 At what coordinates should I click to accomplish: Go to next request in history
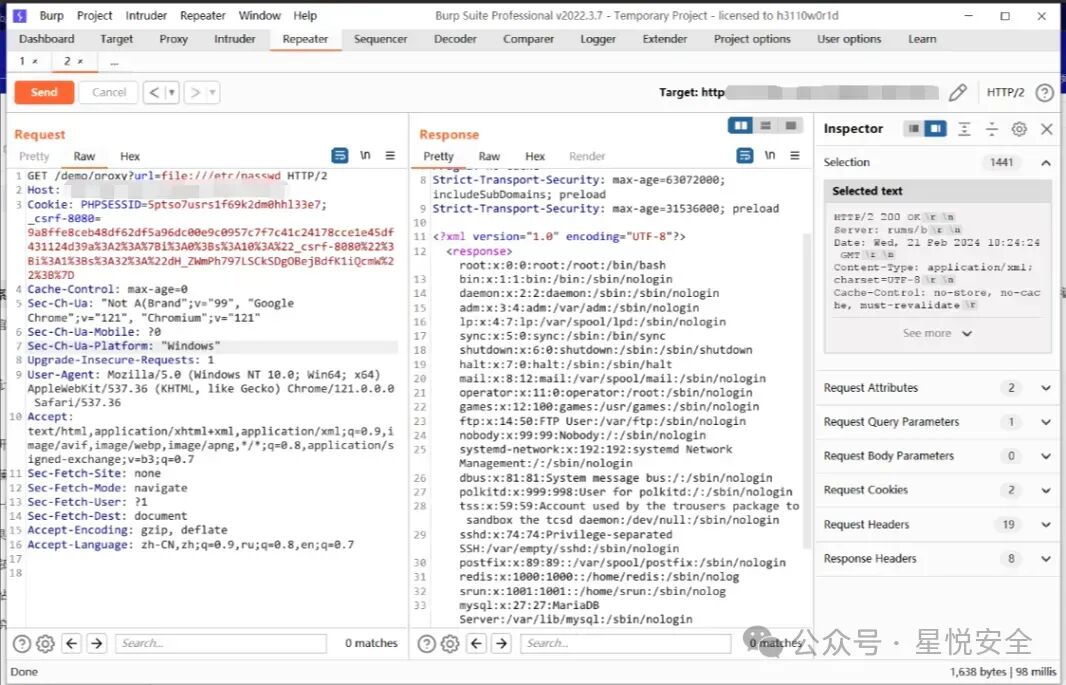pyautogui.click(x=195, y=92)
